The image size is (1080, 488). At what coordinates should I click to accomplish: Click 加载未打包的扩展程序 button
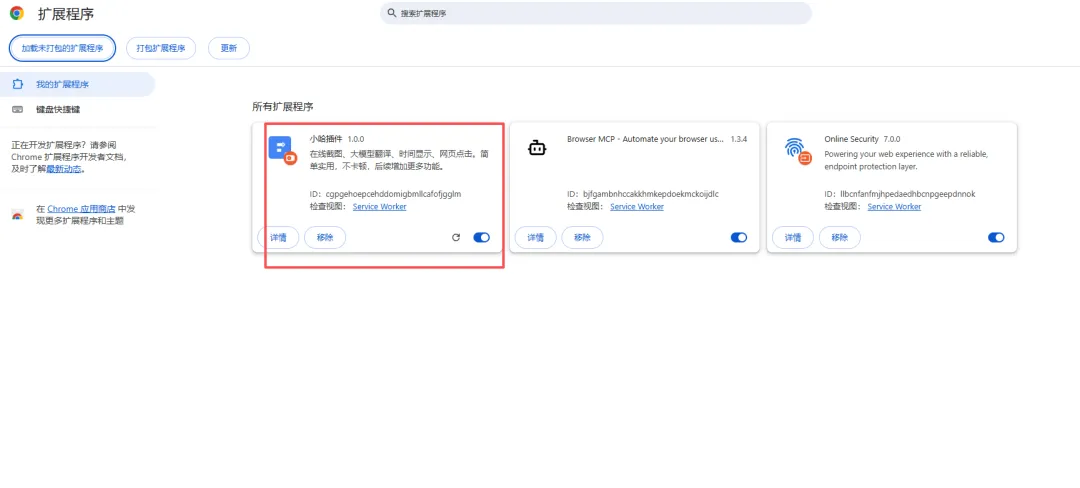click(x=62, y=48)
